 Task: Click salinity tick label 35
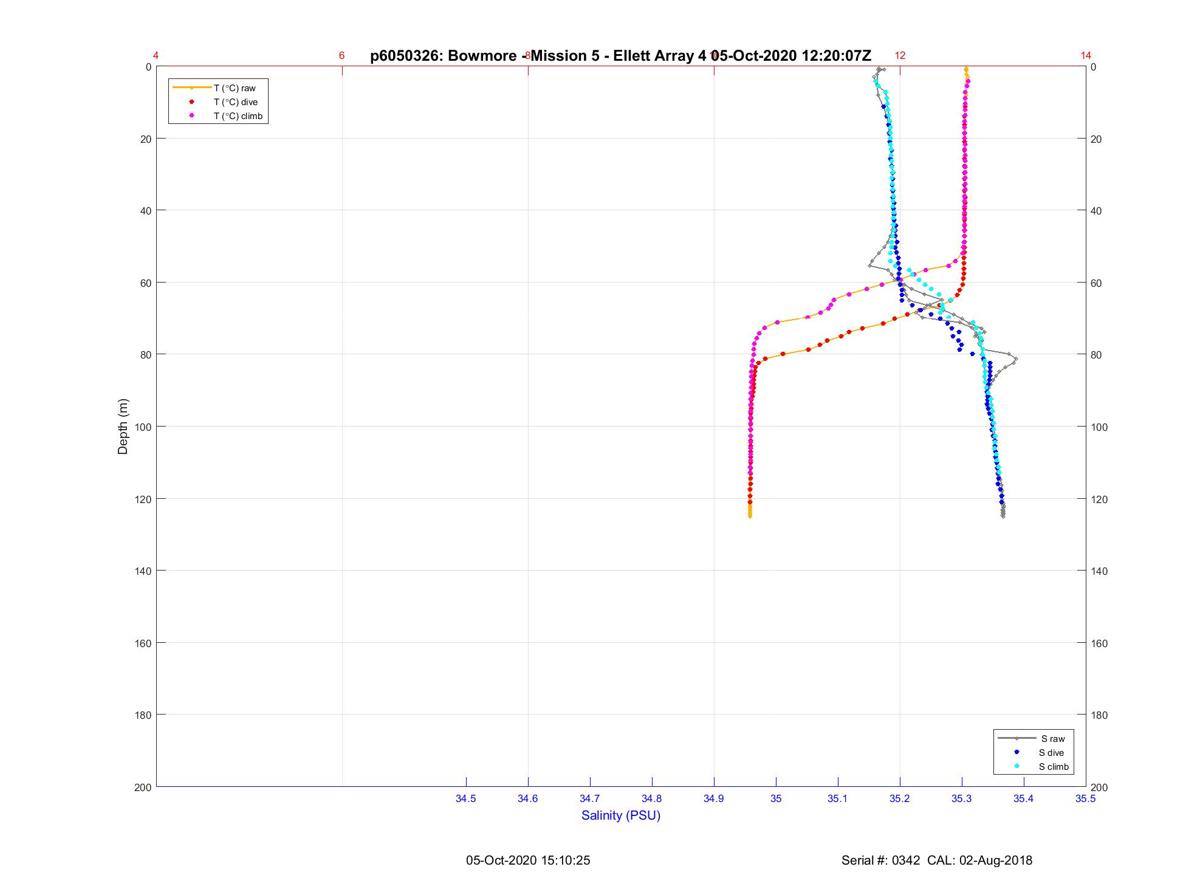pos(776,798)
